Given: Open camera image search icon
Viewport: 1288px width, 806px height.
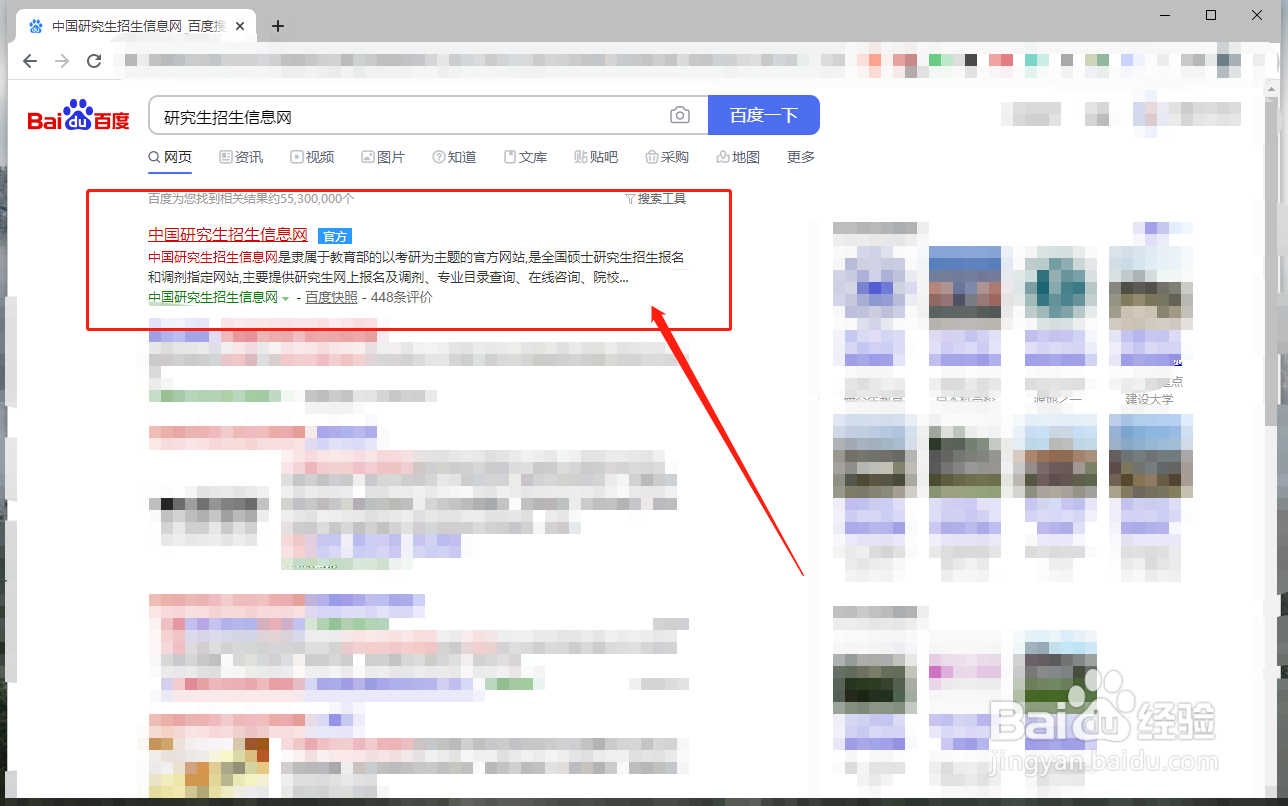Looking at the screenshot, I should 680,115.
